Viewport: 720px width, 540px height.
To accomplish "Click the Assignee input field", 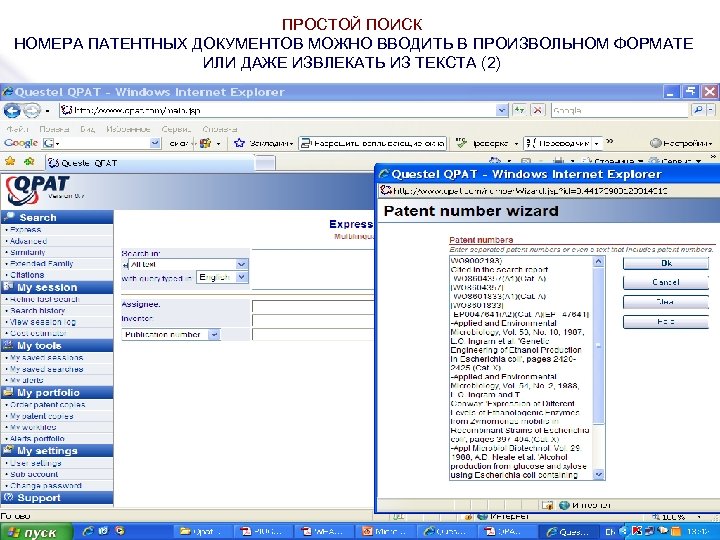I will click(x=313, y=306).
